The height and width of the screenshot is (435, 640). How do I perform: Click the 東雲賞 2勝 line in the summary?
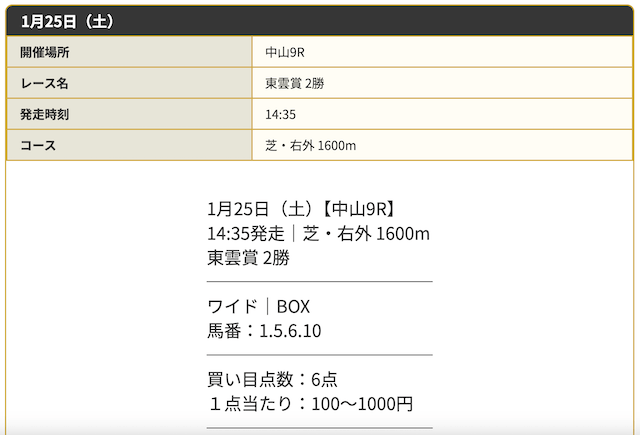point(248,258)
